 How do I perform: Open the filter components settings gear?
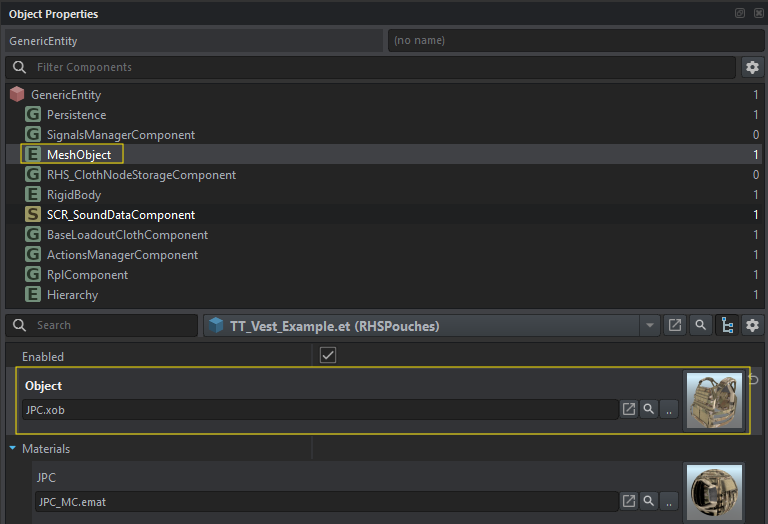pos(752,68)
